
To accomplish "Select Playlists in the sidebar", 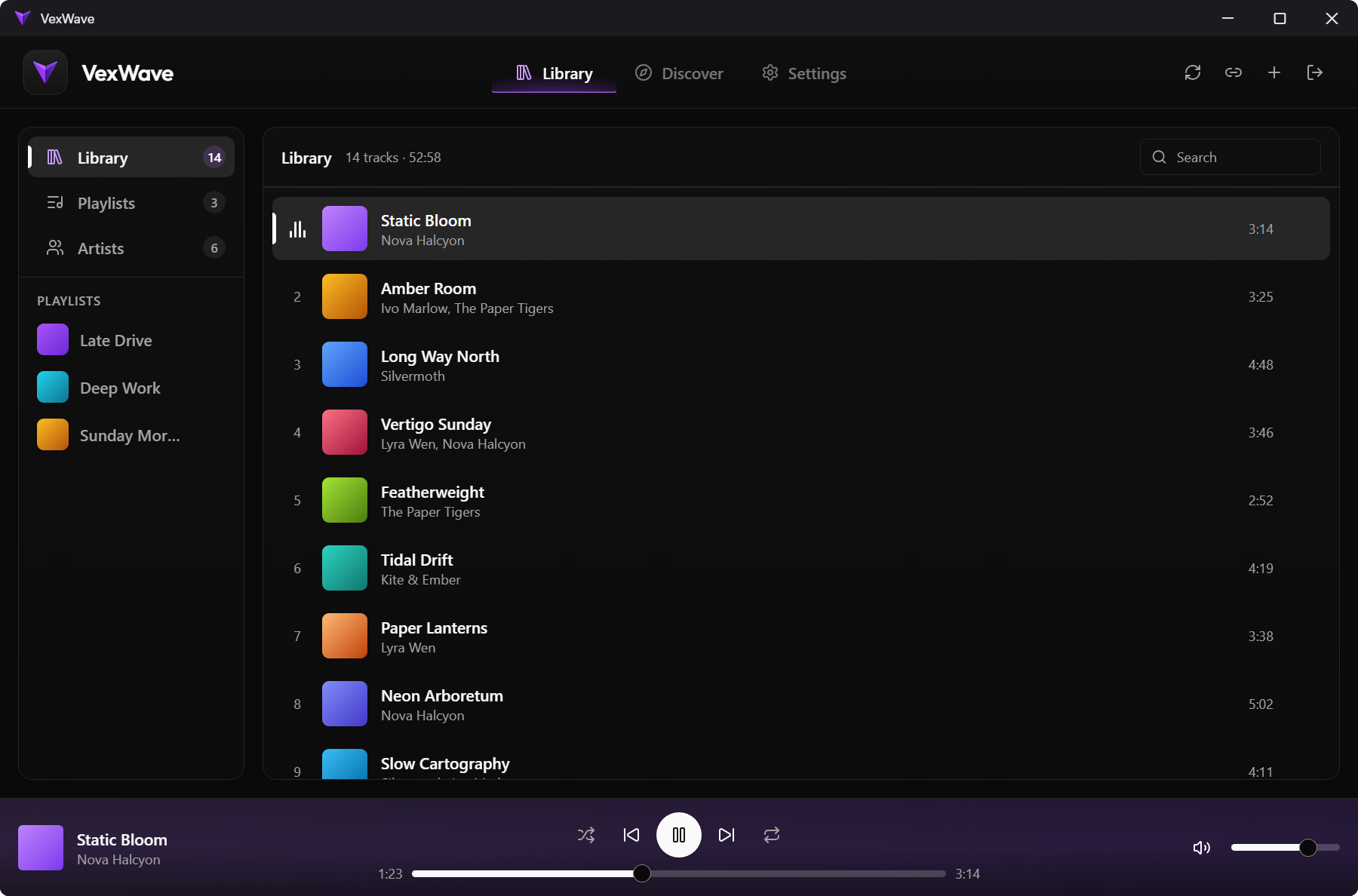I will (131, 203).
